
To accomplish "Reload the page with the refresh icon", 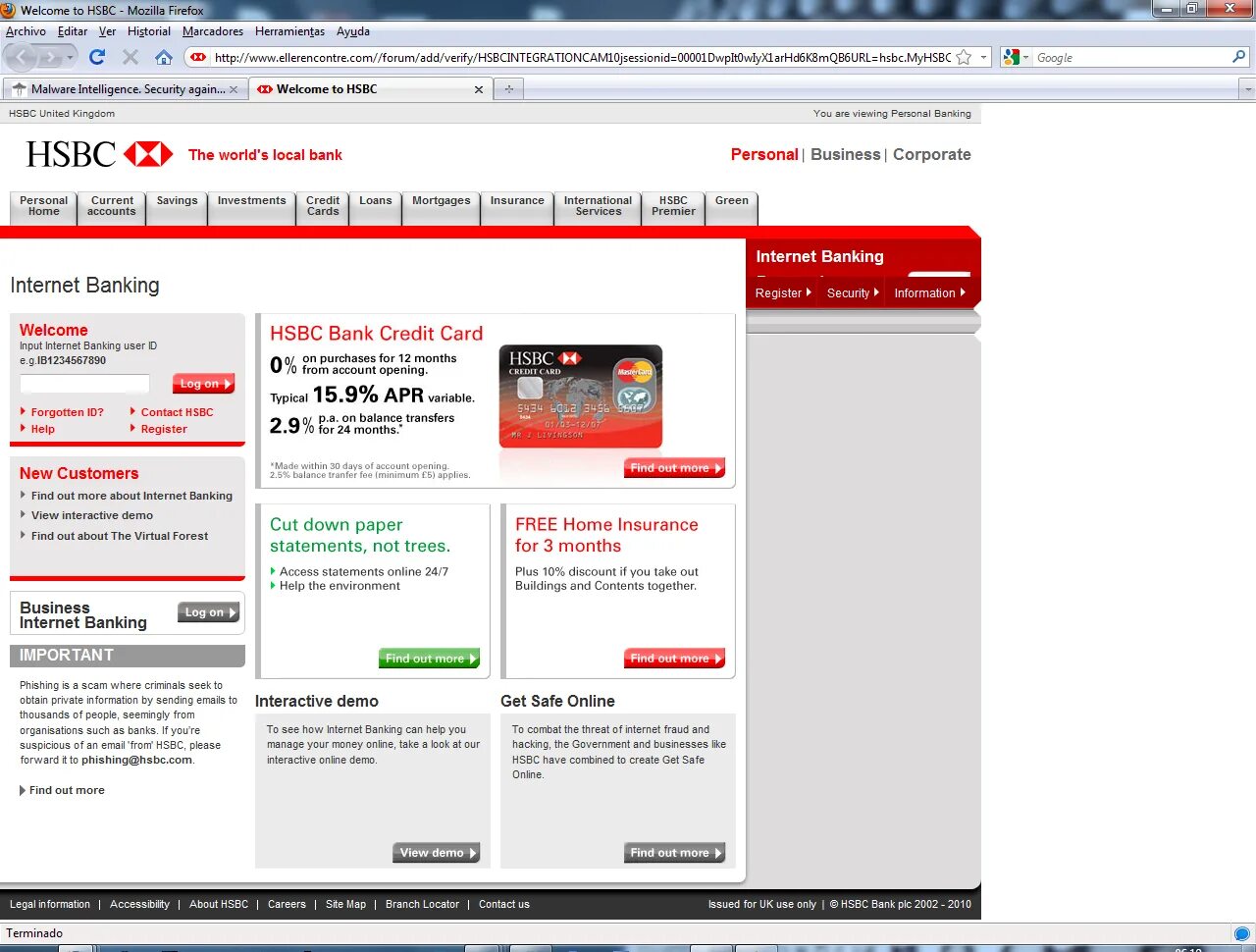I will 97,57.
